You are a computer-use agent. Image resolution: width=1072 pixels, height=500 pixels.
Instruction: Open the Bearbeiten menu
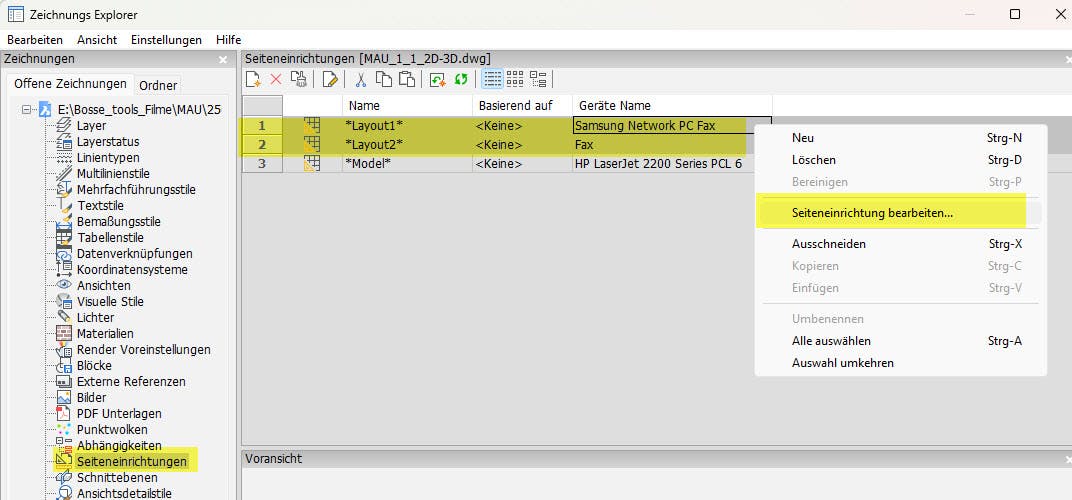(35, 40)
